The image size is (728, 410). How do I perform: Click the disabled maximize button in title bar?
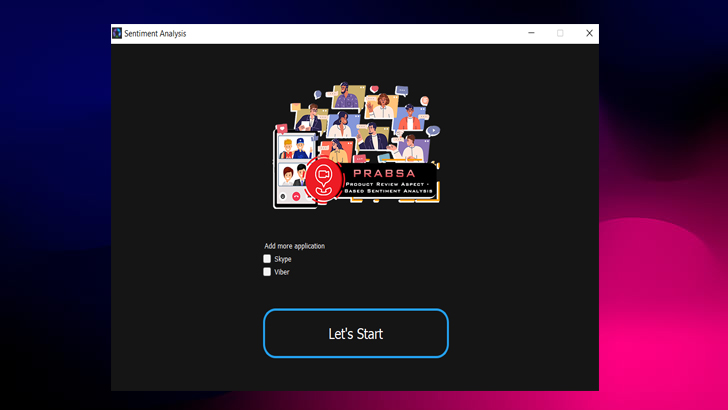[x=560, y=33]
